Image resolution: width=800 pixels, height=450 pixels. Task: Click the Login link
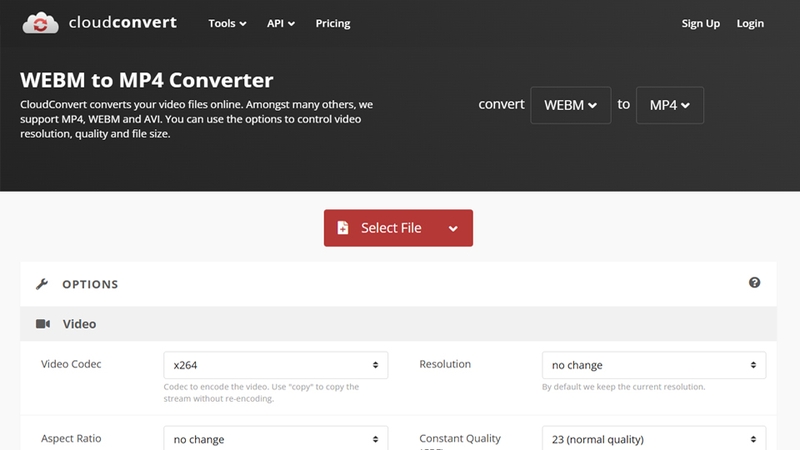[x=750, y=23]
